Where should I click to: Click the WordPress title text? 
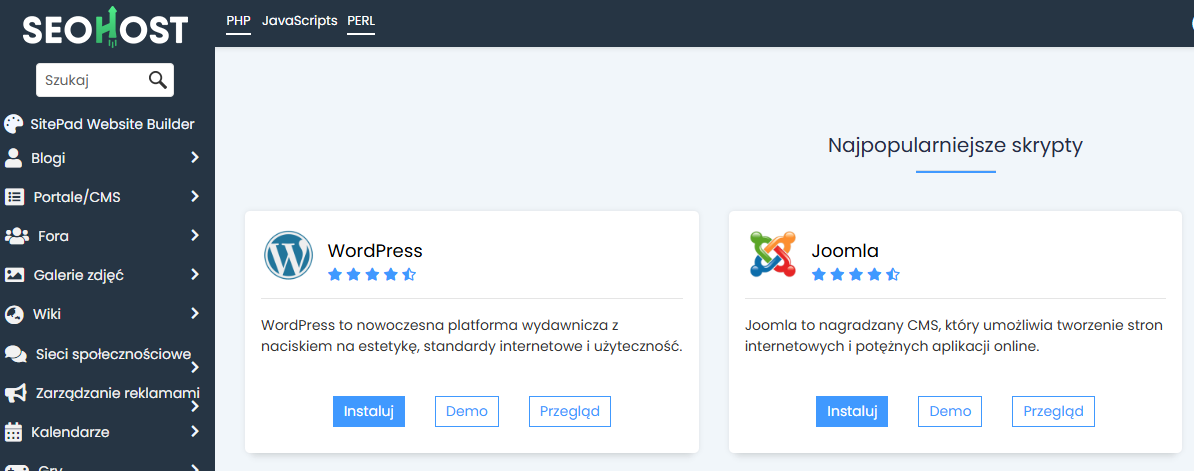(375, 250)
